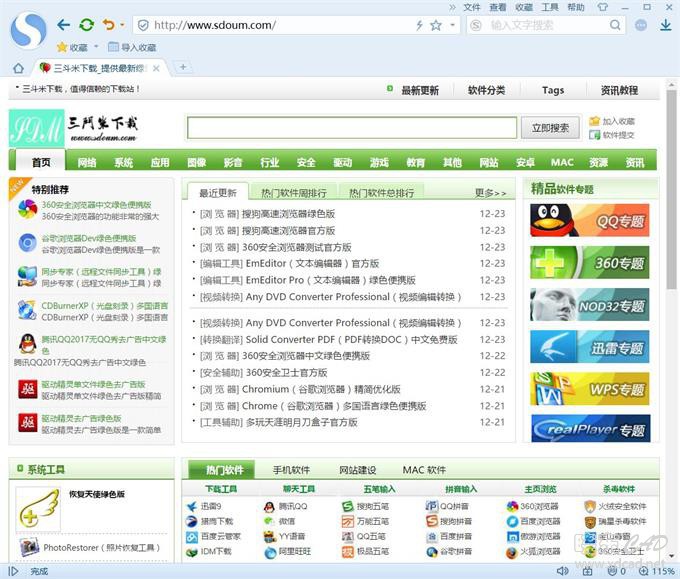Close the 三斗米下载 tab
Screen dimensions: 680x579
pyautogui.click(x=156, y=69)
